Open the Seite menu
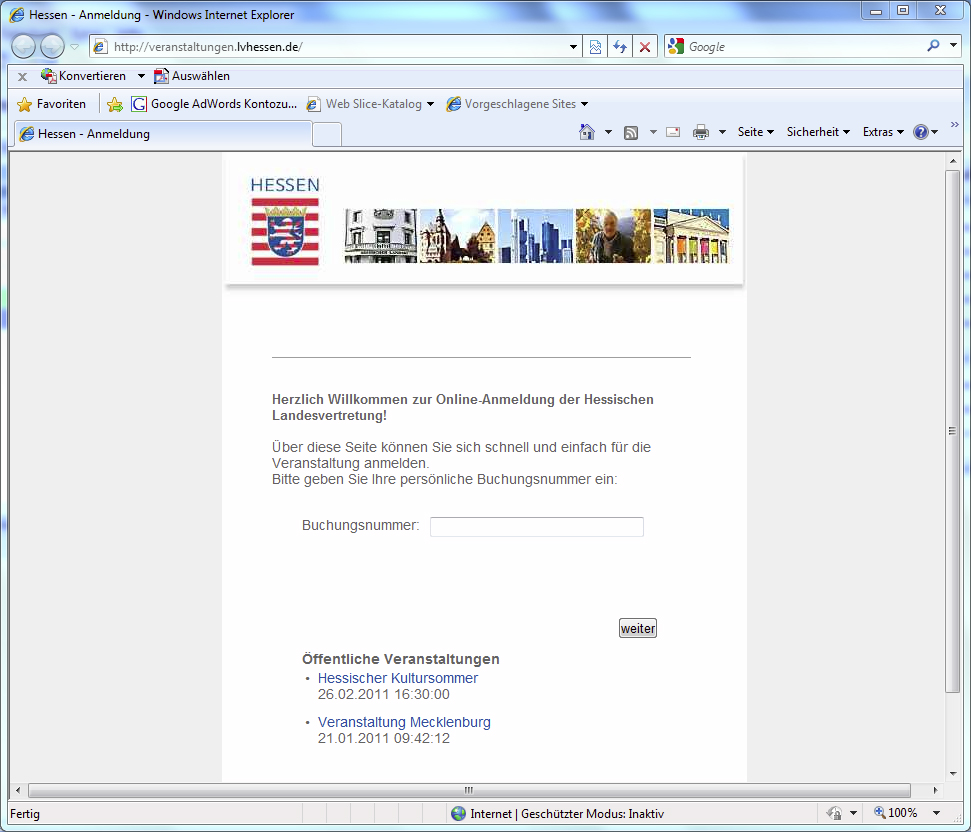The image size is (971, 832). [755, 132]
